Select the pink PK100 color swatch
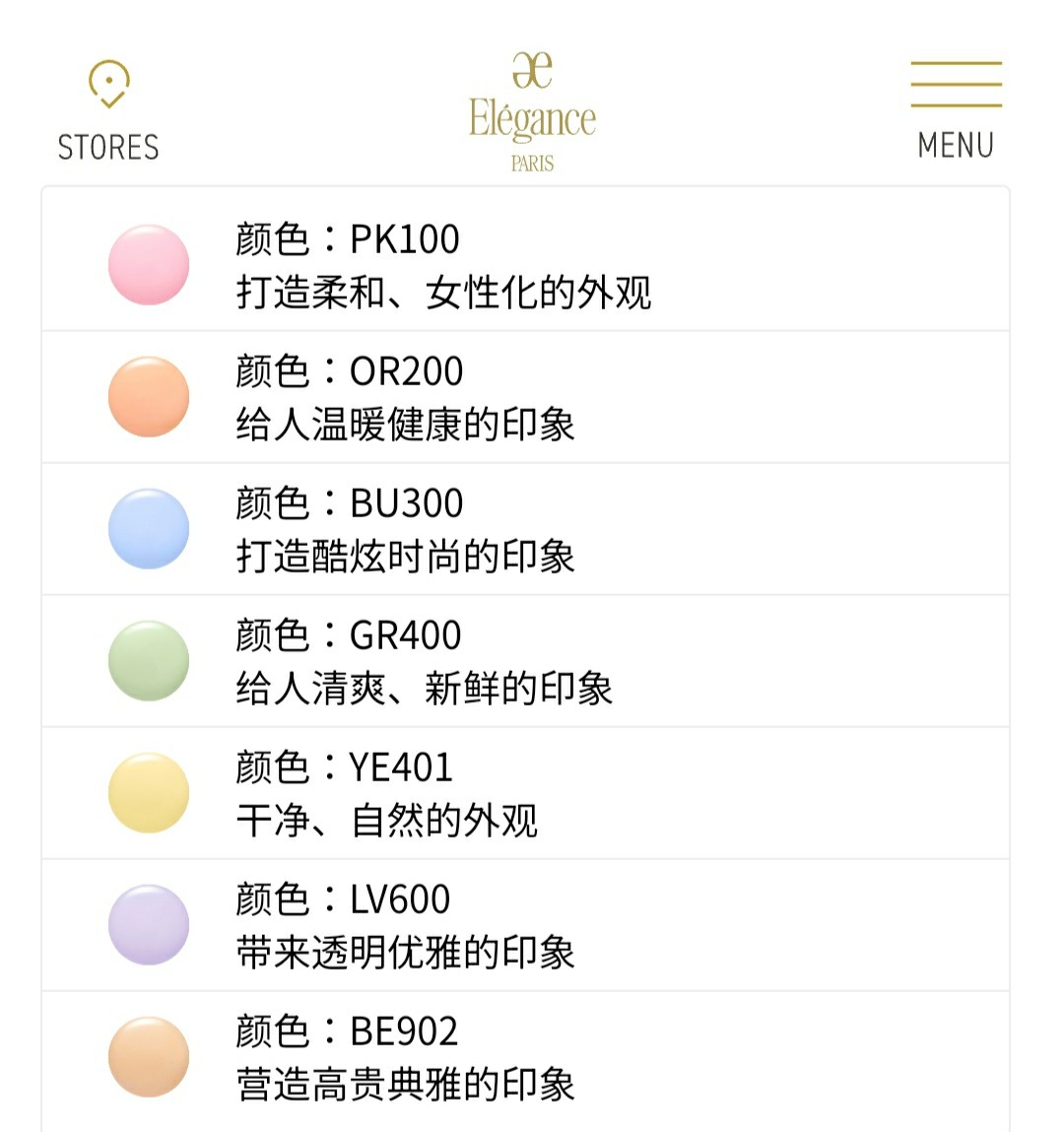 149,264
